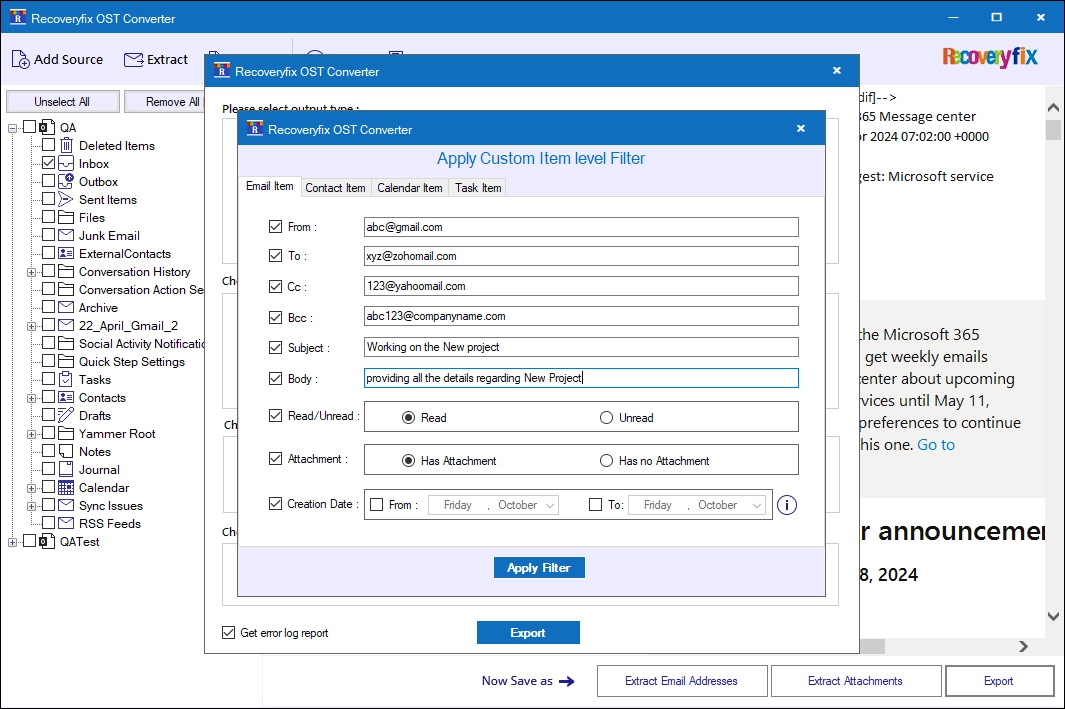This screenshot has height=709, width=1065.
Task: Expand the Contacts folder node
Action: click(x=31, y=398)
